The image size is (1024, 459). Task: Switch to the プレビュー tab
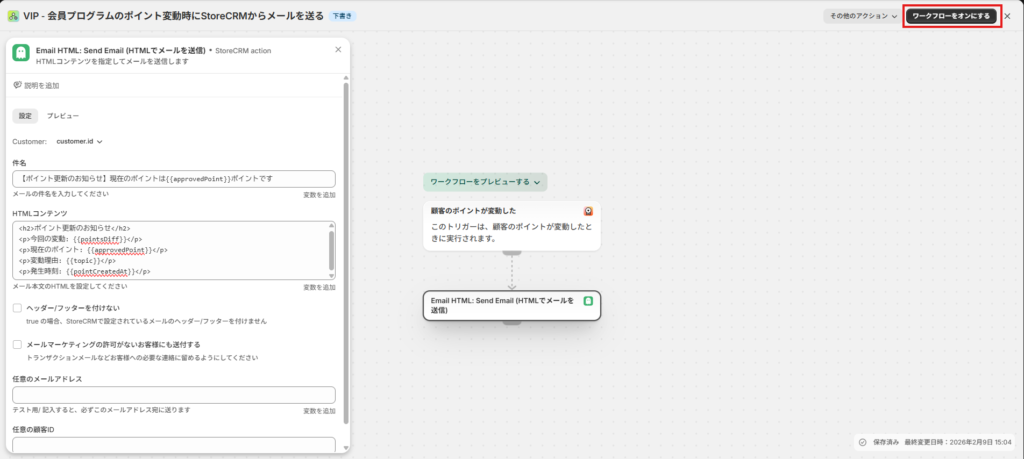coord(63,116)
